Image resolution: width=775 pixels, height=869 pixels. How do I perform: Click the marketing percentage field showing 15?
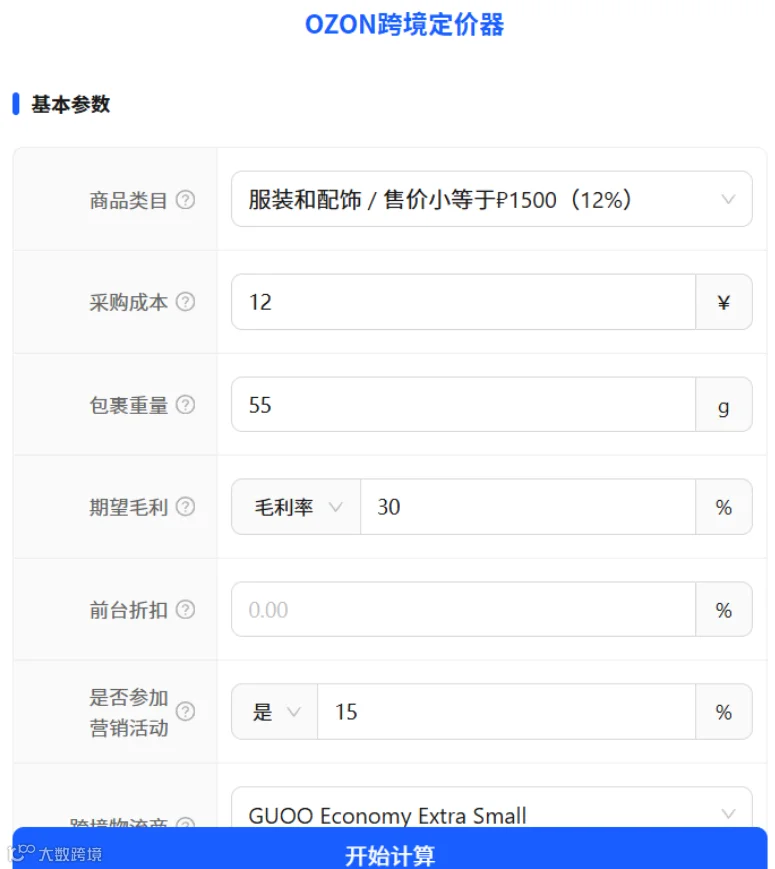(507, 712)
